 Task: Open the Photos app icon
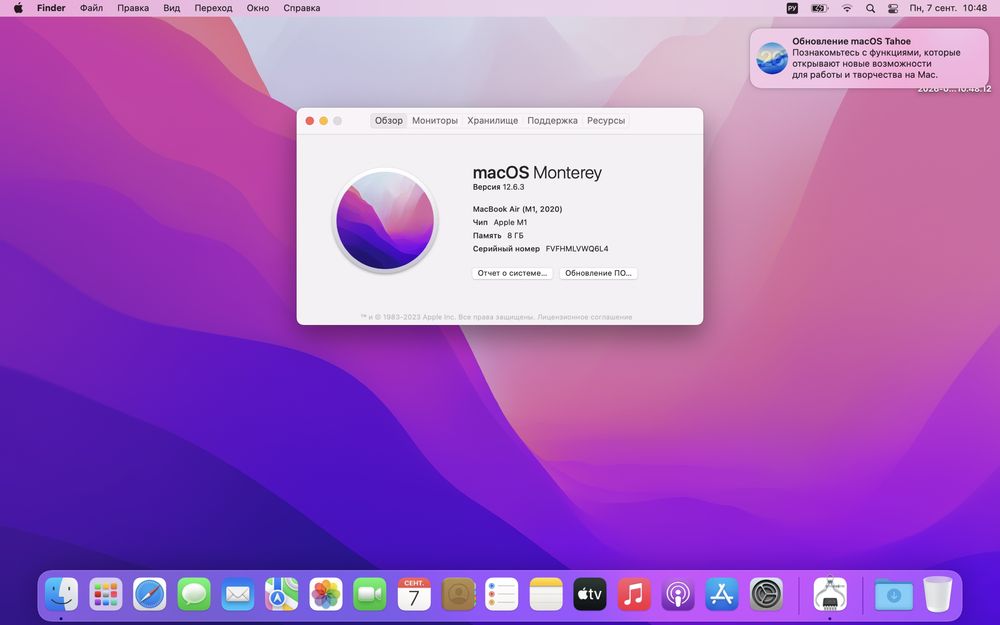point(326,594)
